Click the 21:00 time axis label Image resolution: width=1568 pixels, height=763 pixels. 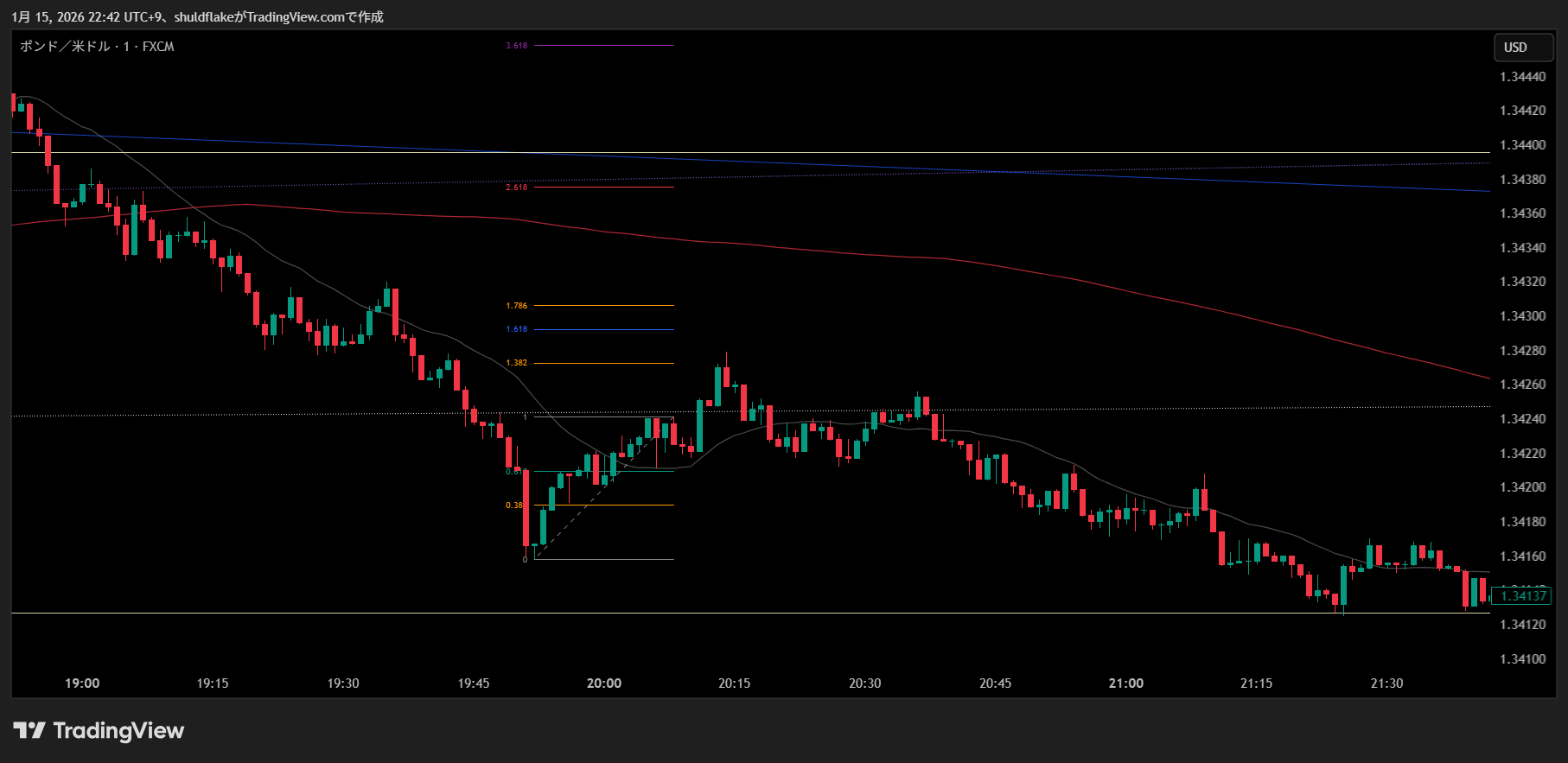click(1125, 684)
